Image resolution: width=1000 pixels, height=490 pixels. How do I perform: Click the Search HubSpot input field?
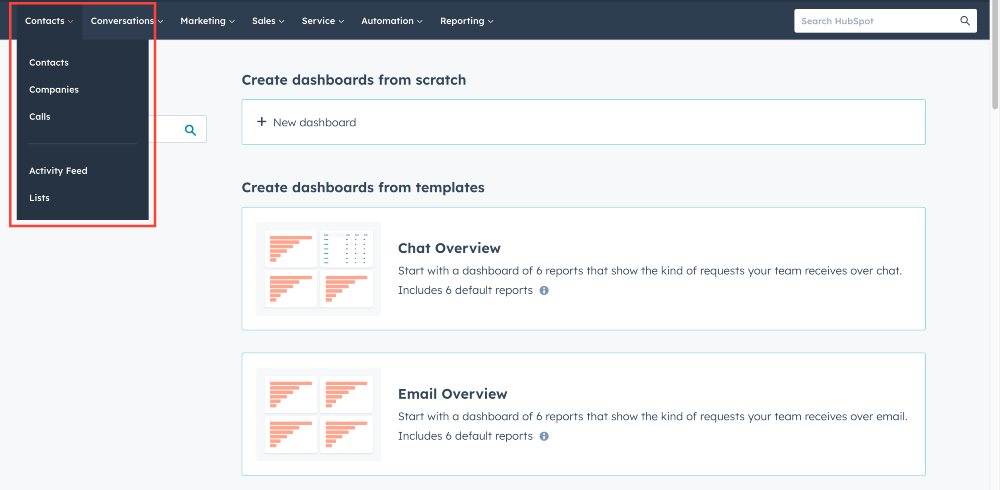click(x=885, y=21)
